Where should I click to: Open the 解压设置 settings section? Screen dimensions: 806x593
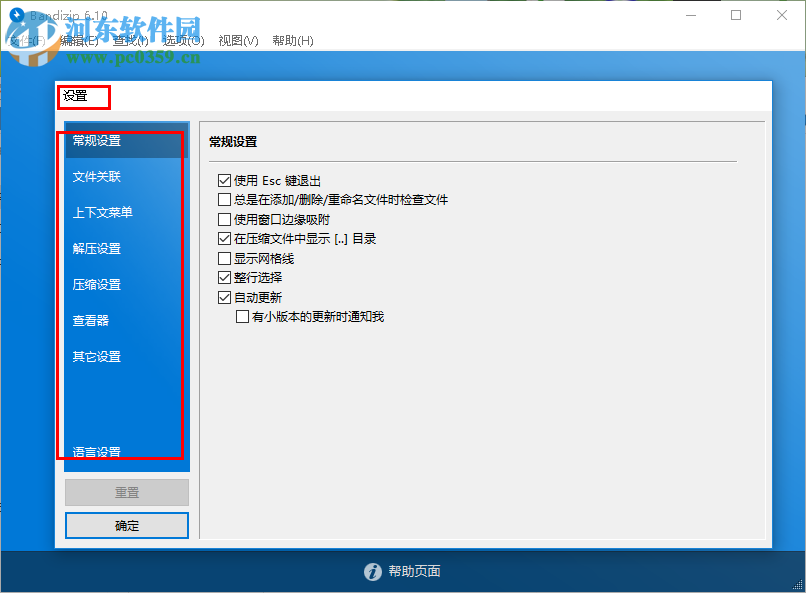coord(95,248)
